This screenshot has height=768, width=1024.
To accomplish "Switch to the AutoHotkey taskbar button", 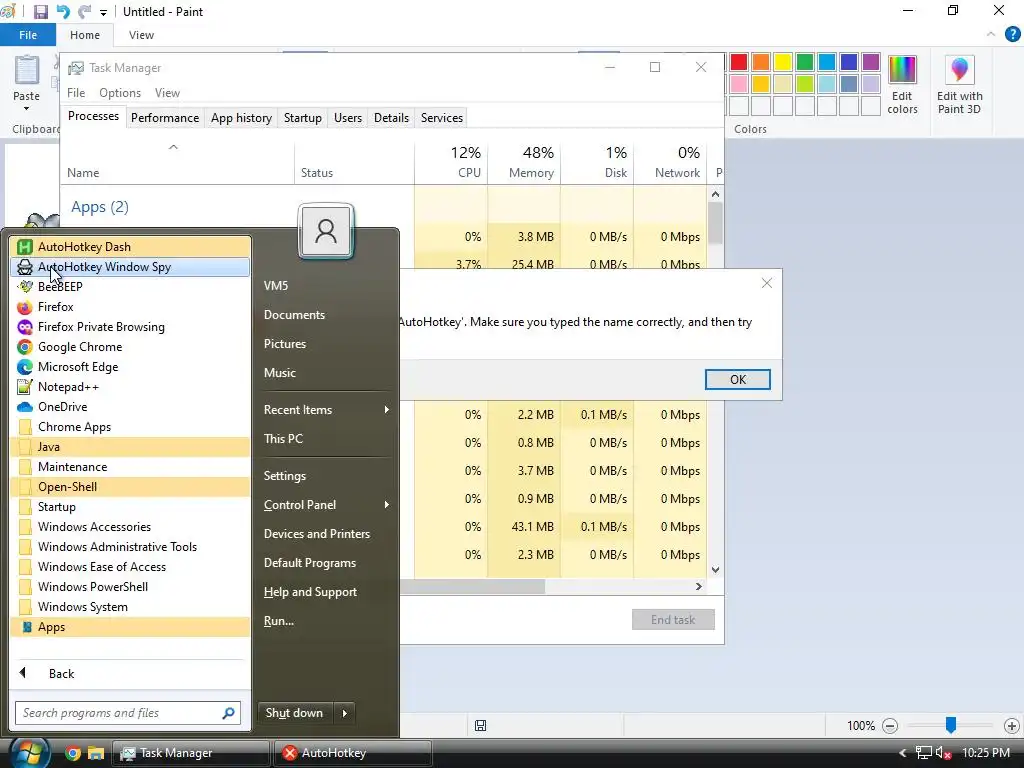I will [353, 753].
